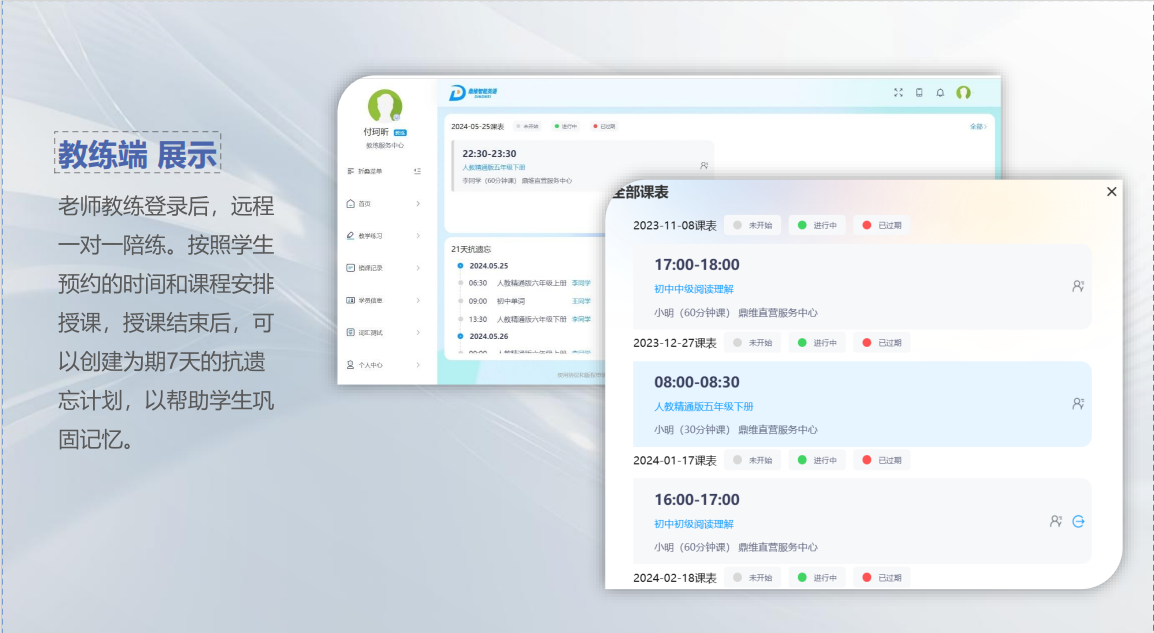Toggle 进行中 filter for 2023-11-08课表

(817, 225)
